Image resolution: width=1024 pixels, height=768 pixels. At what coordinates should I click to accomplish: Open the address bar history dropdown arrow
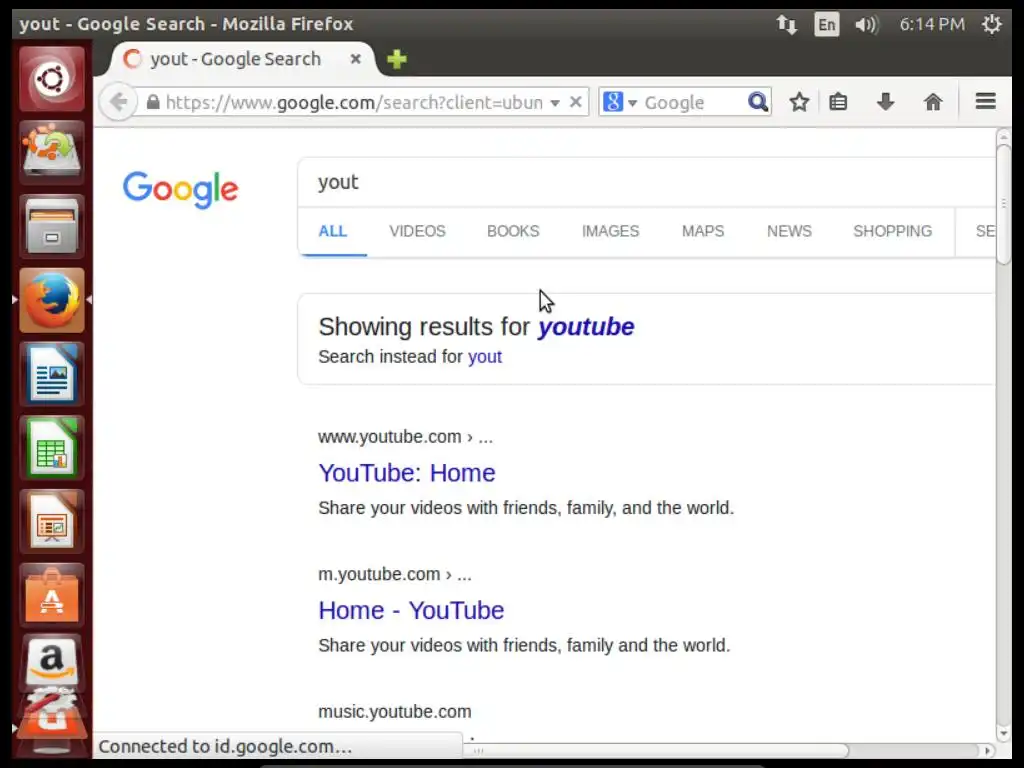(x=555, y=103)
